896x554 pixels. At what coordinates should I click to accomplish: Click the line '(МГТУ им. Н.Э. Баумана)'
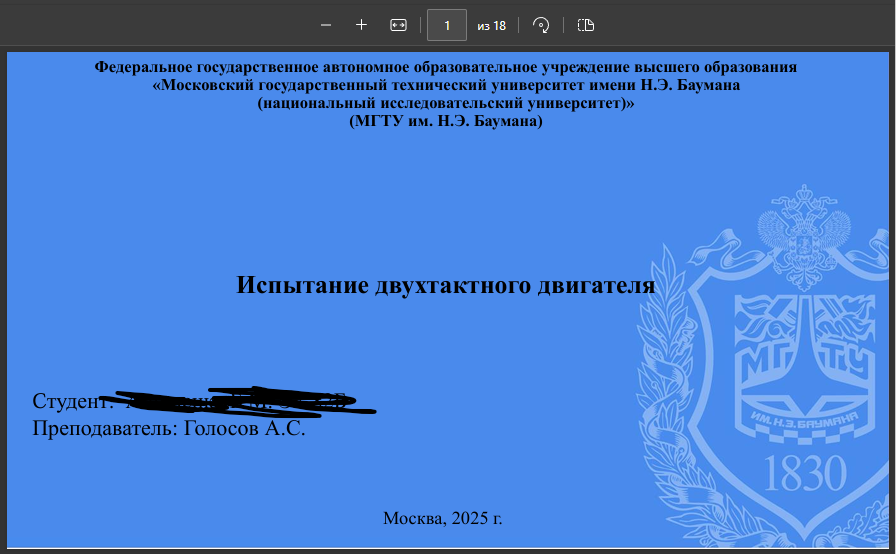click(x=446, y=121)
